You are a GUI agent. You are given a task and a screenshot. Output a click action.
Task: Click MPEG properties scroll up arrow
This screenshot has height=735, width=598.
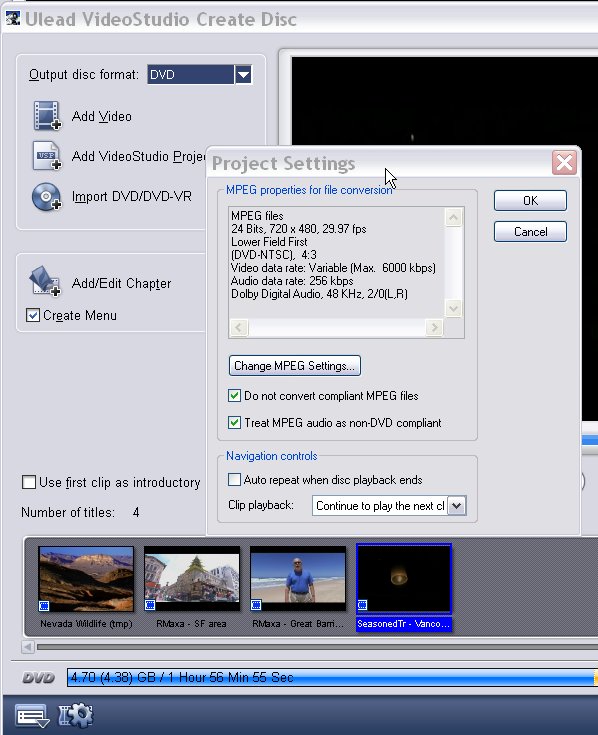[454, 217]
